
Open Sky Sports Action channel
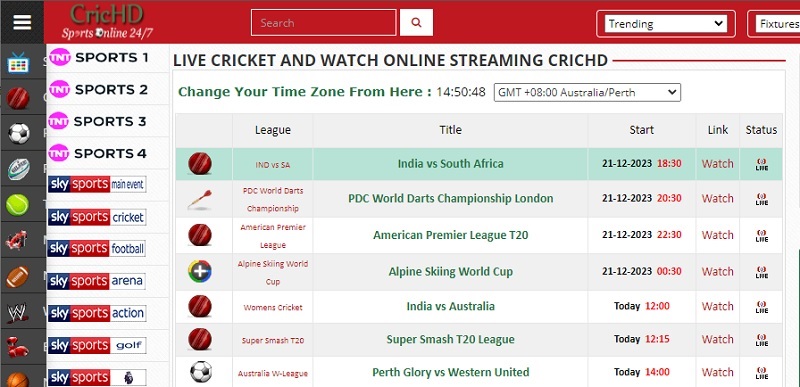(x=97, y=313)
